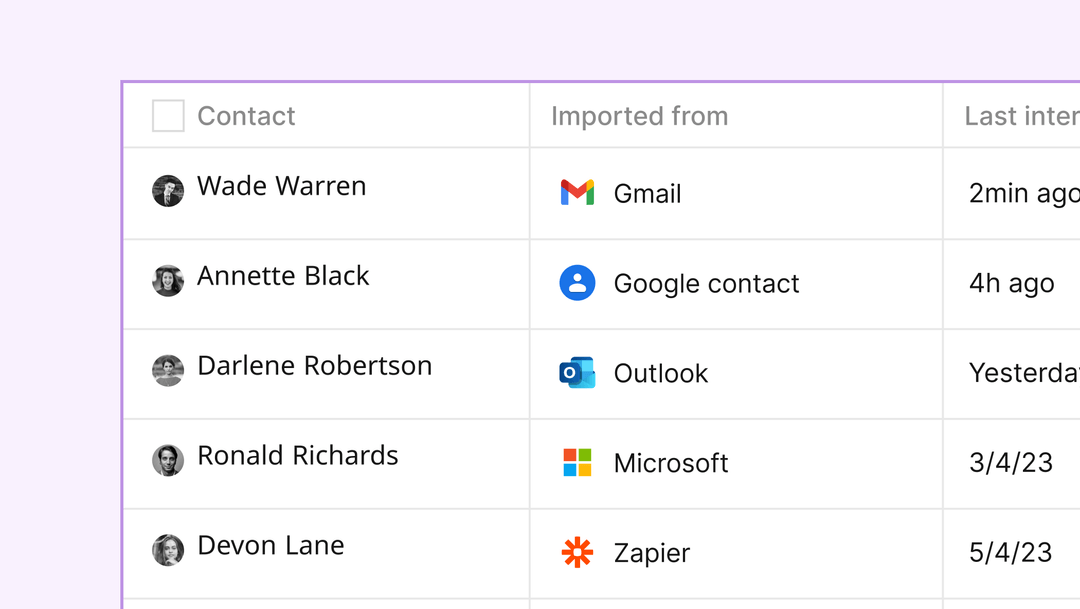Open the Contact column header sort options

coord(245,115)
